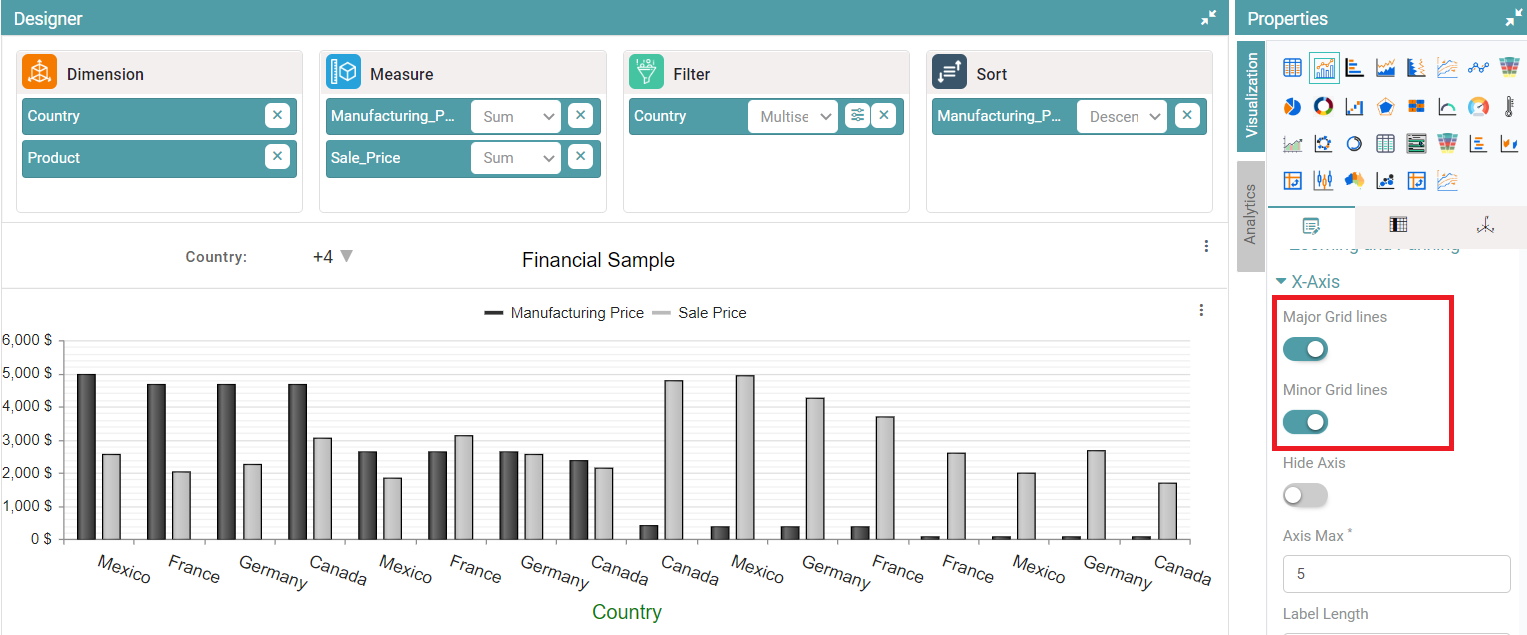The width and height of the screenshot is (1527, 635).
Task: Turn off Major Grid lines
Action: 1305,349
